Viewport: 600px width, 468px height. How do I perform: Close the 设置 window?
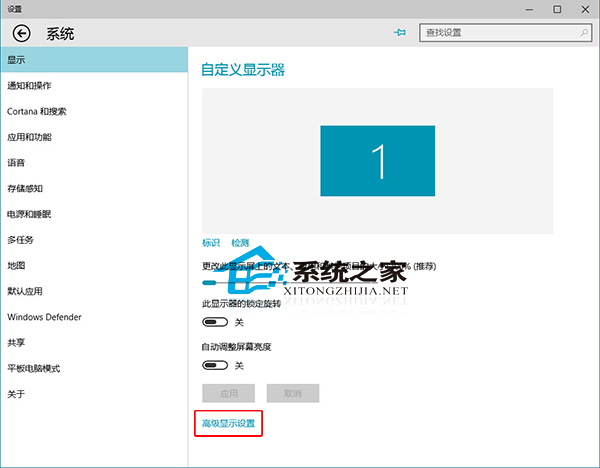(x=585, y=9)
